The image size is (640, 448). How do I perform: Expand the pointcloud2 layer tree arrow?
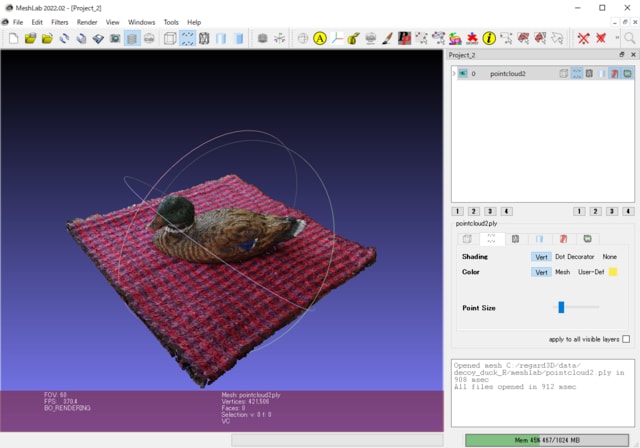tap(454, 74)
